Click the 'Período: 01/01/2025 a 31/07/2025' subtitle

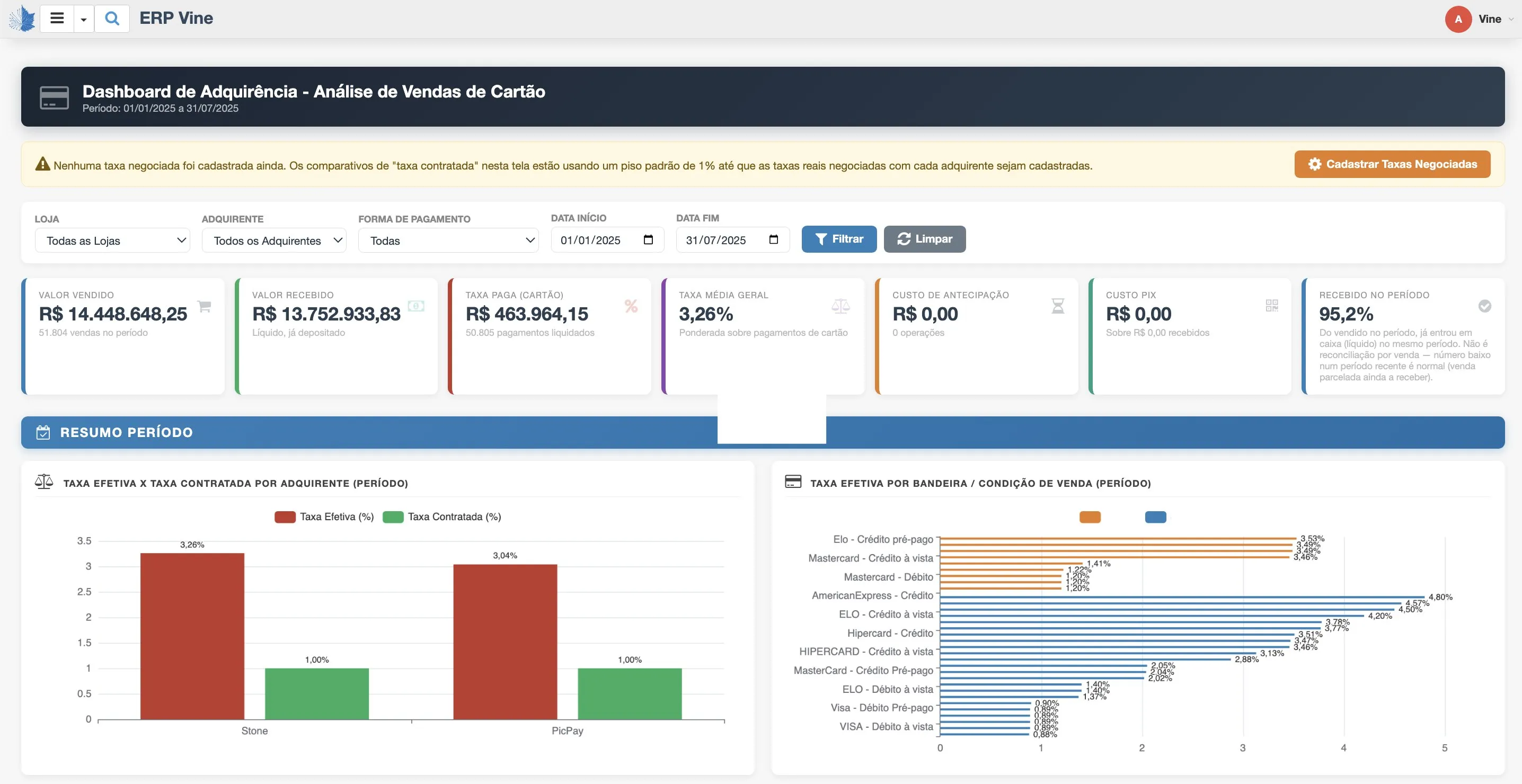(x=160, y=108)
